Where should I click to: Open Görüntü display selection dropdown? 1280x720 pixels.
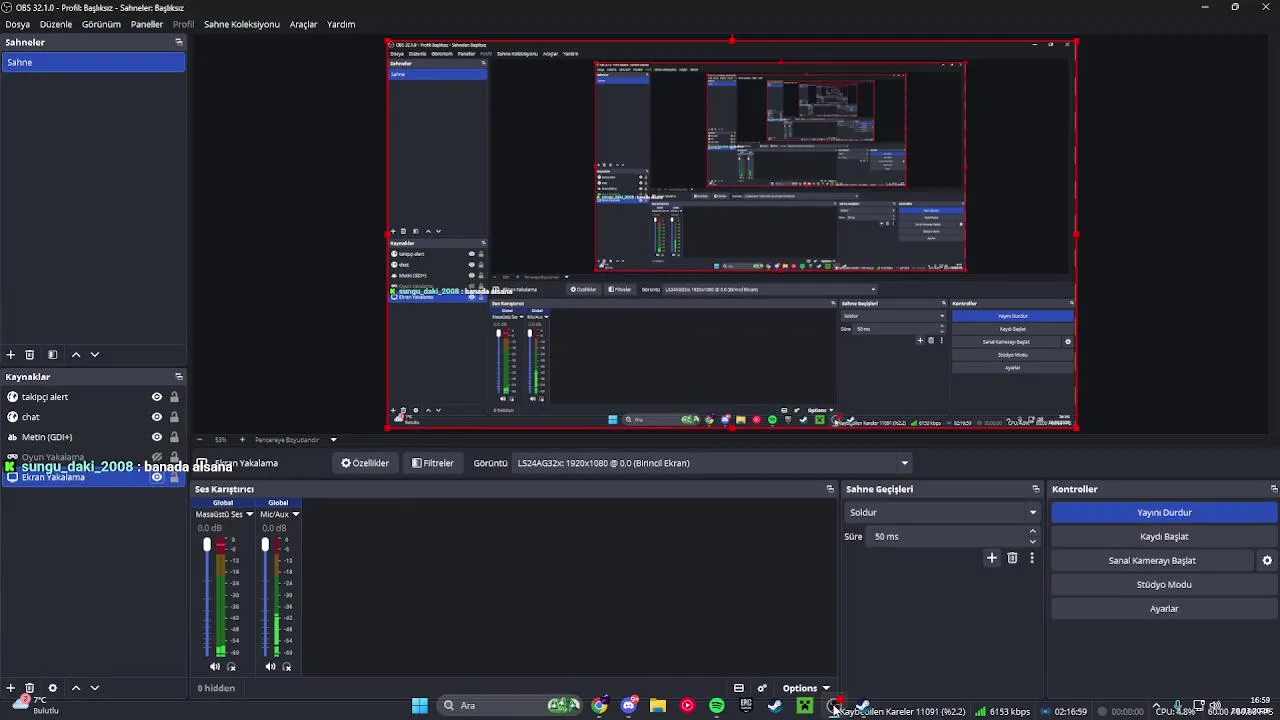click(x=712, y=463)
